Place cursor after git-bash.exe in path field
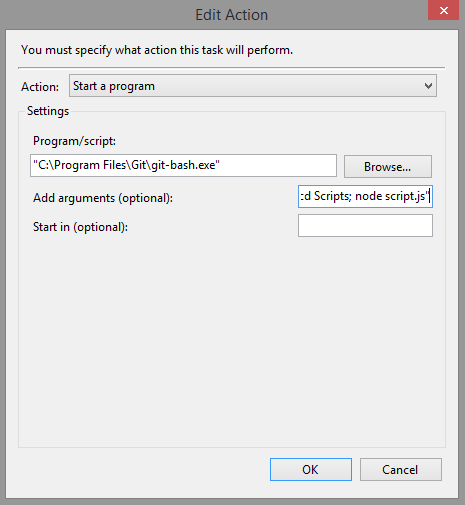Screen dimensions: 465x505 point(220,165)
